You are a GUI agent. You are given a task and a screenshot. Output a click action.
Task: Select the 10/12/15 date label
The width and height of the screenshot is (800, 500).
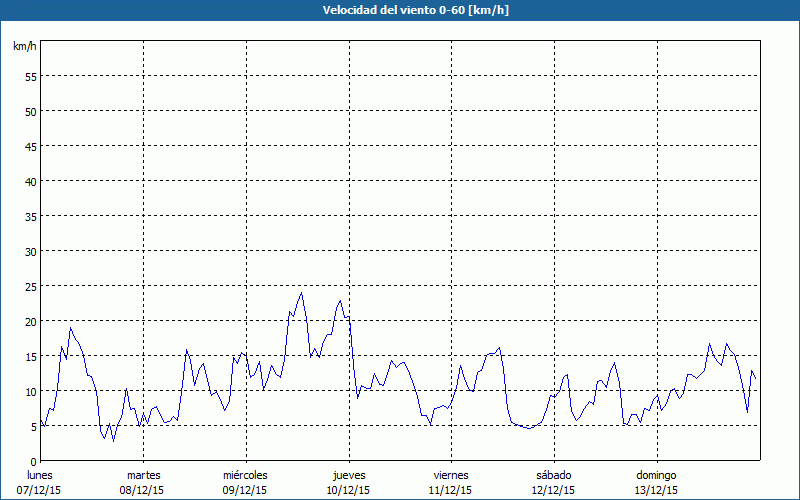pyautogui.click(x=348, y=490)
